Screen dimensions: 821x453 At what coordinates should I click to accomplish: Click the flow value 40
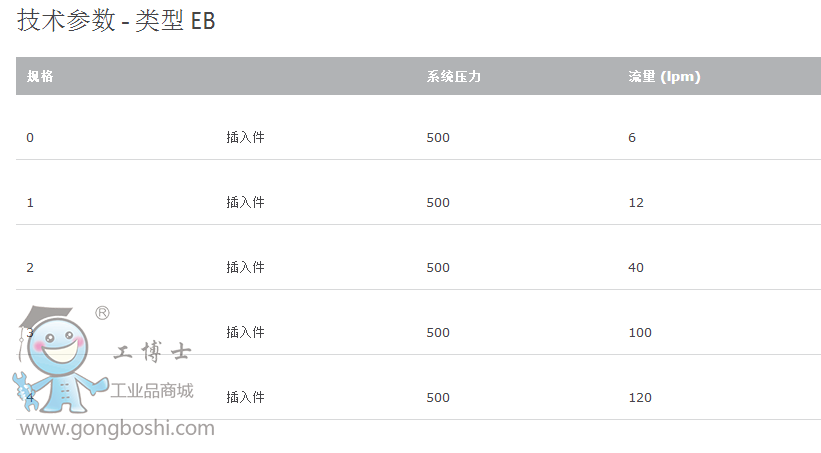(636, 268)
